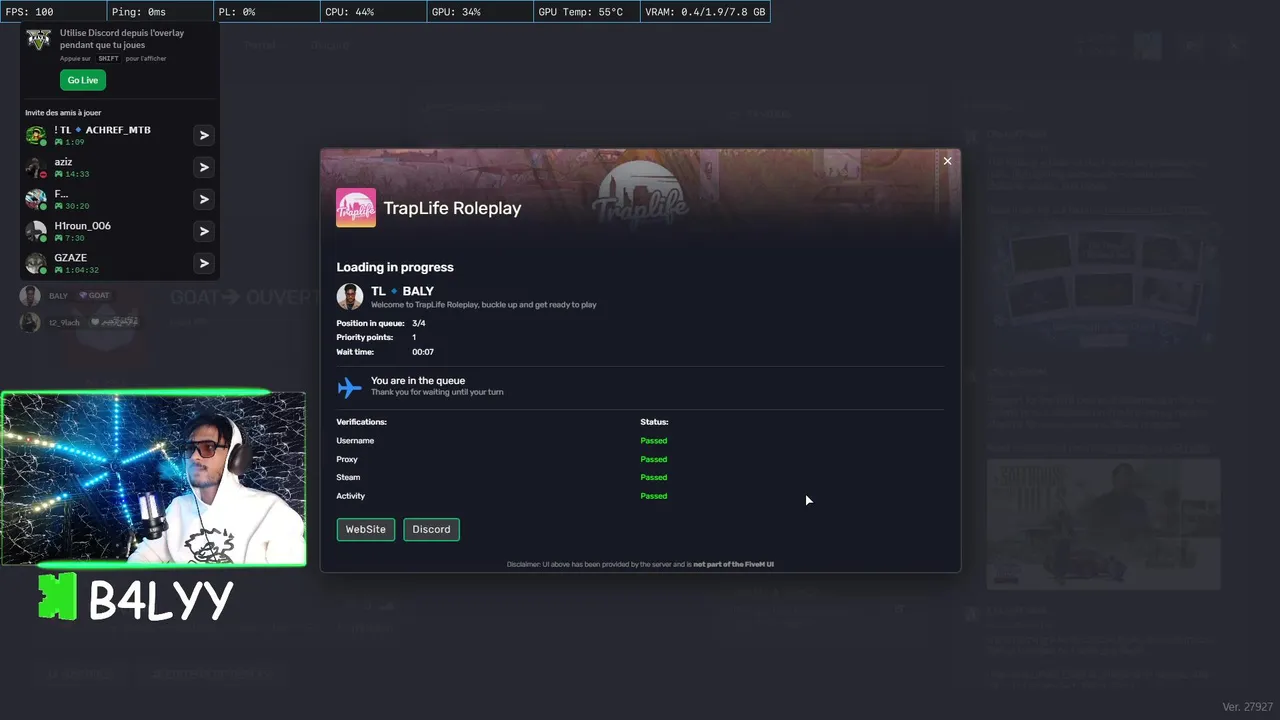This screenshot has width=1280, height=720.
Task: Click the 'Priority points:' label
Action: tap(365, 337)
